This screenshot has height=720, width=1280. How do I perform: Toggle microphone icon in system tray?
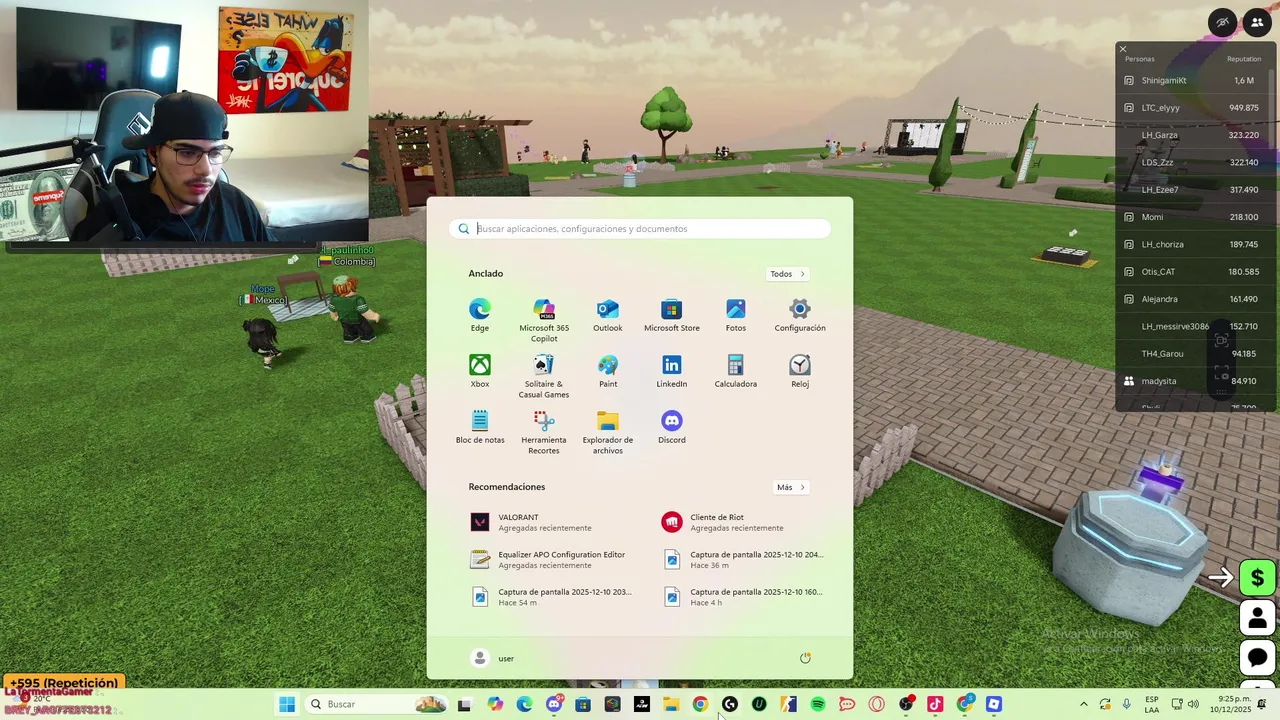(1127, 704)
